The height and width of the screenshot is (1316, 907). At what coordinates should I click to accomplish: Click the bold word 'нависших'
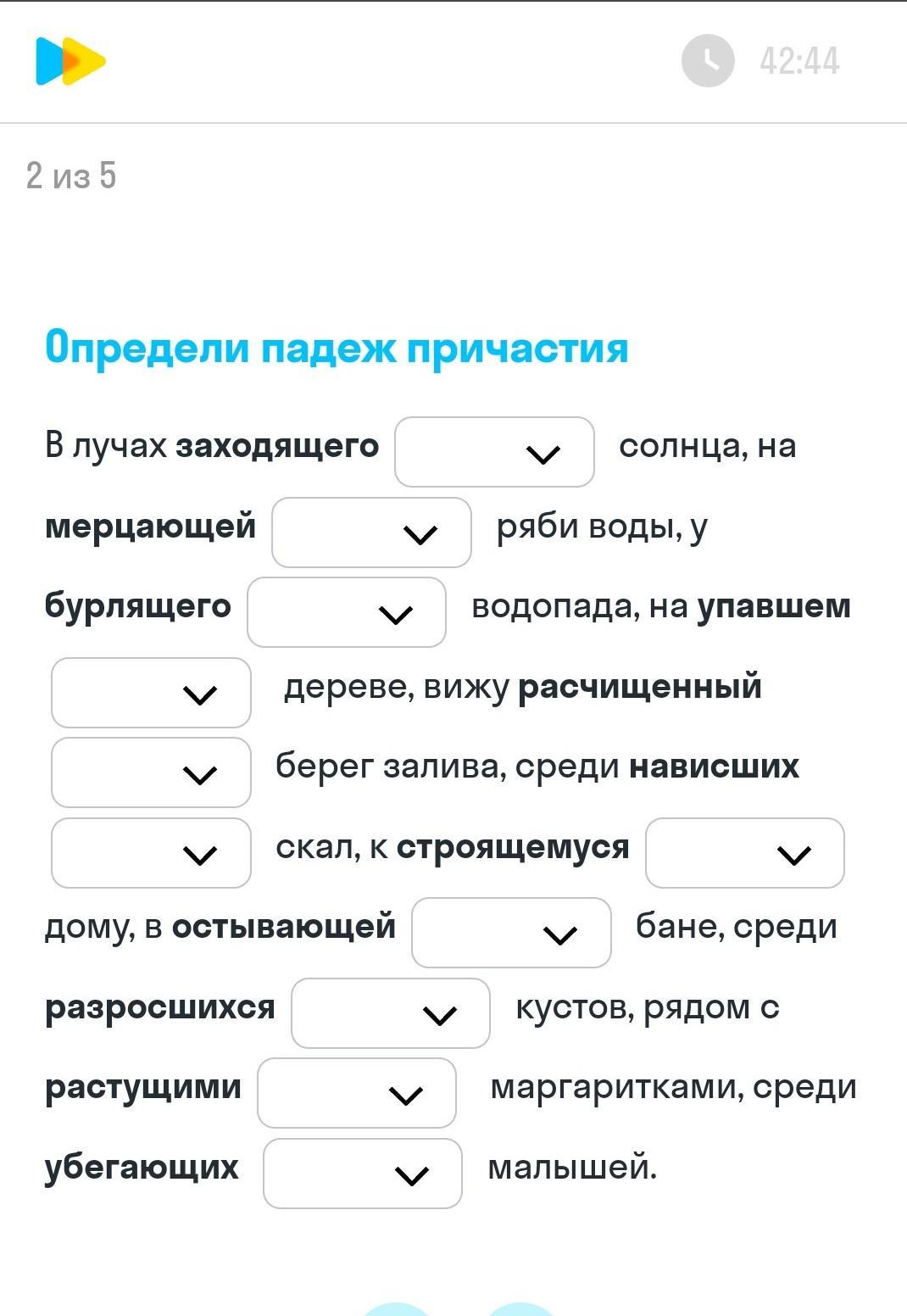[x=714, y=767]
